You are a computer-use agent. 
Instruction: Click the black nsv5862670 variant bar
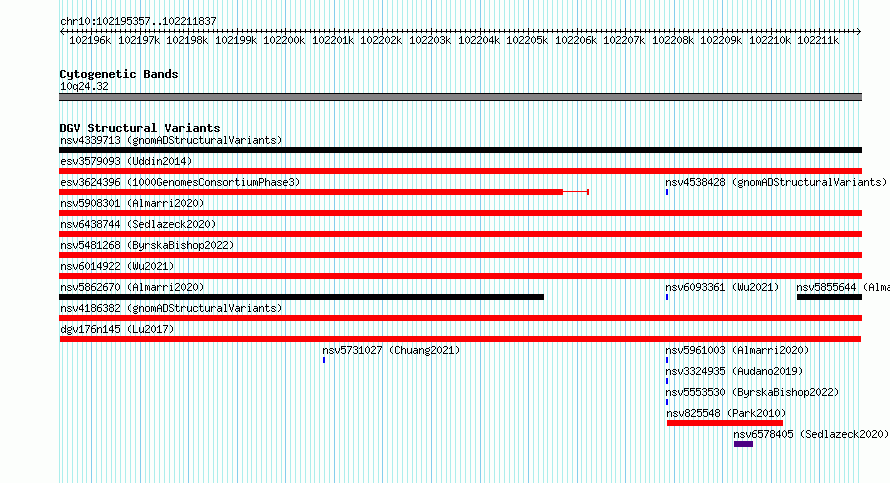pyautogui.click(x=301, y=297)
